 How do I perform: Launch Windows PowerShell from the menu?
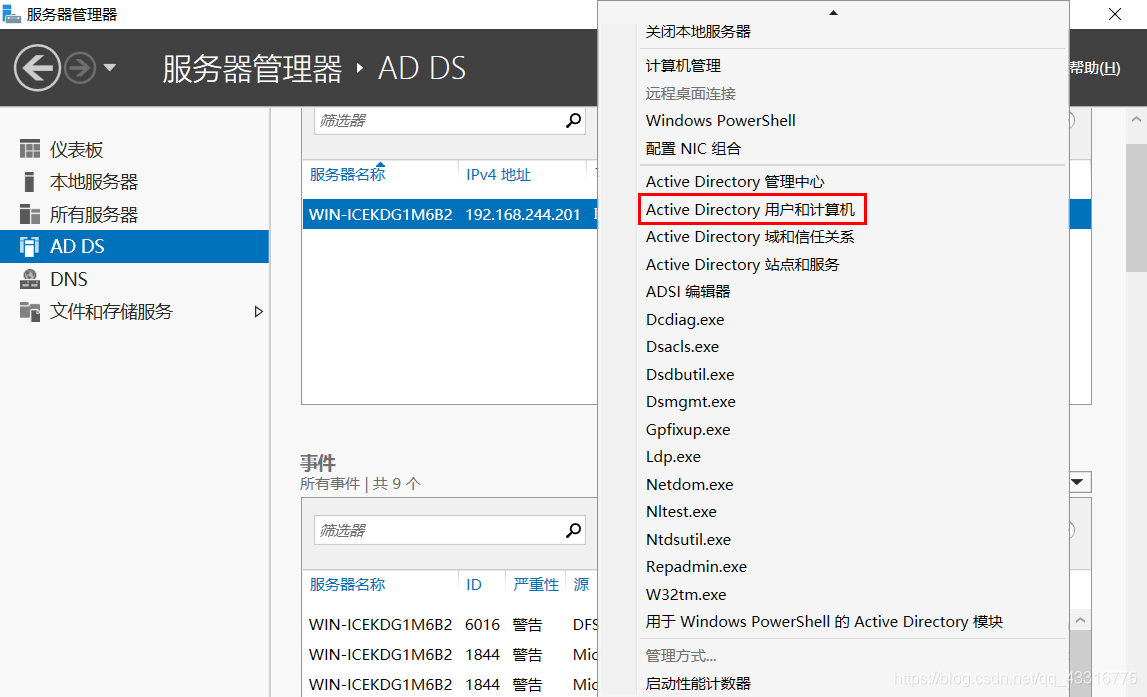(721, 121)
